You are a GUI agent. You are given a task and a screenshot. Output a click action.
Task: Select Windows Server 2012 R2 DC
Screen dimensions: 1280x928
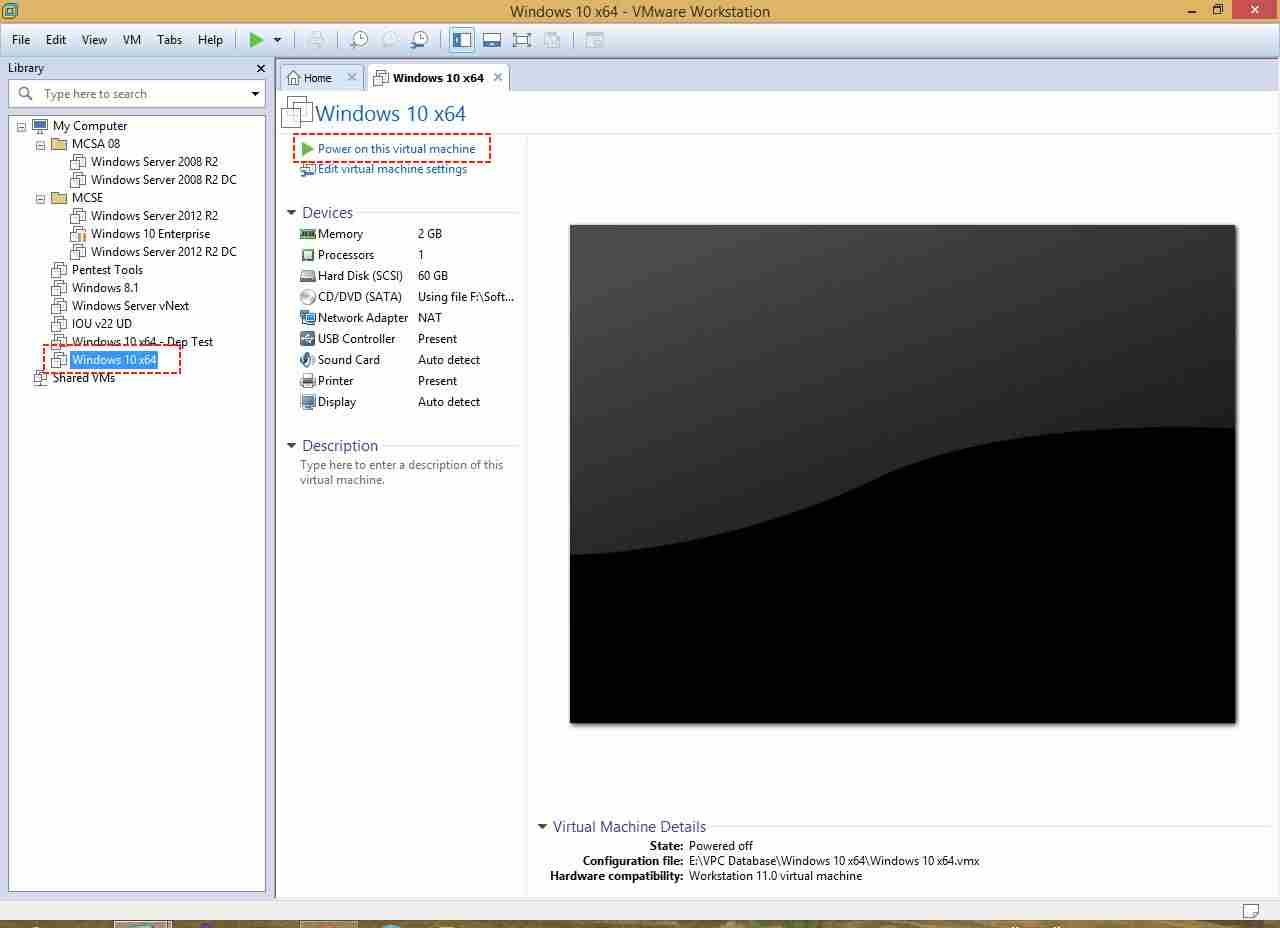coord(164,252)
